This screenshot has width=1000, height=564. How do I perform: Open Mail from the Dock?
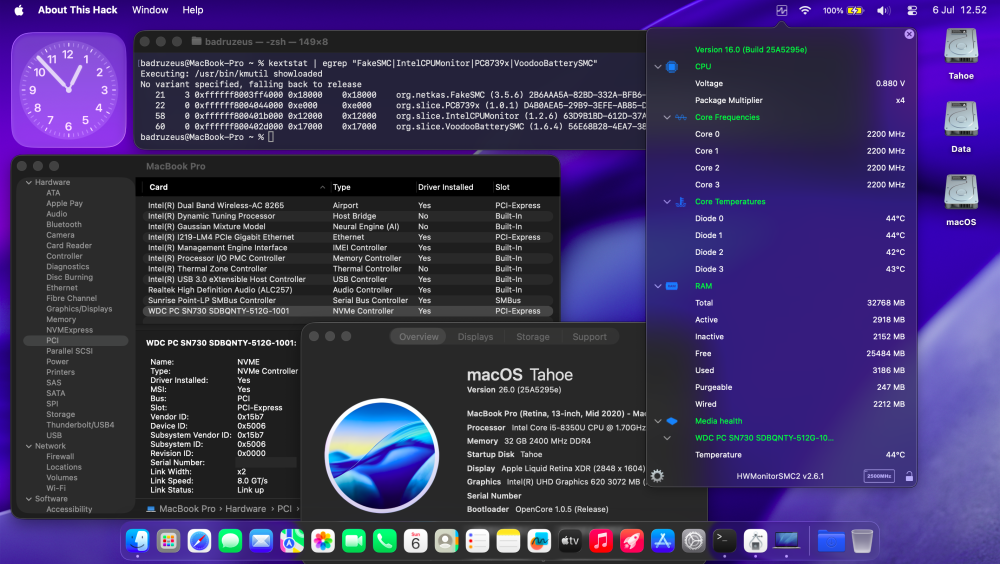(261, 541)
